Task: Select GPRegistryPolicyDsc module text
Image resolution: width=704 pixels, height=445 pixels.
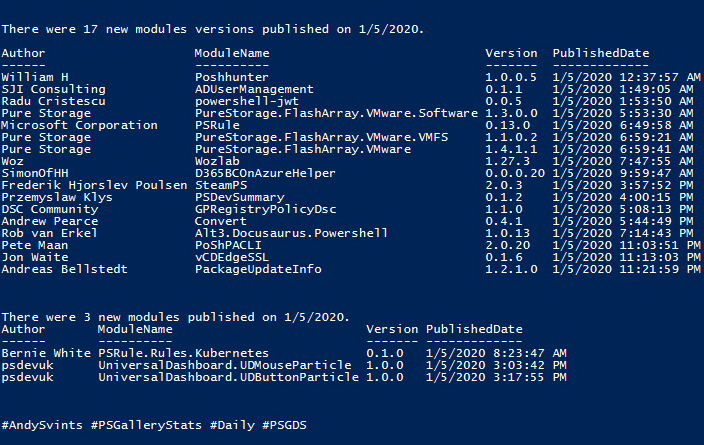Action: (x=265, y=209)
